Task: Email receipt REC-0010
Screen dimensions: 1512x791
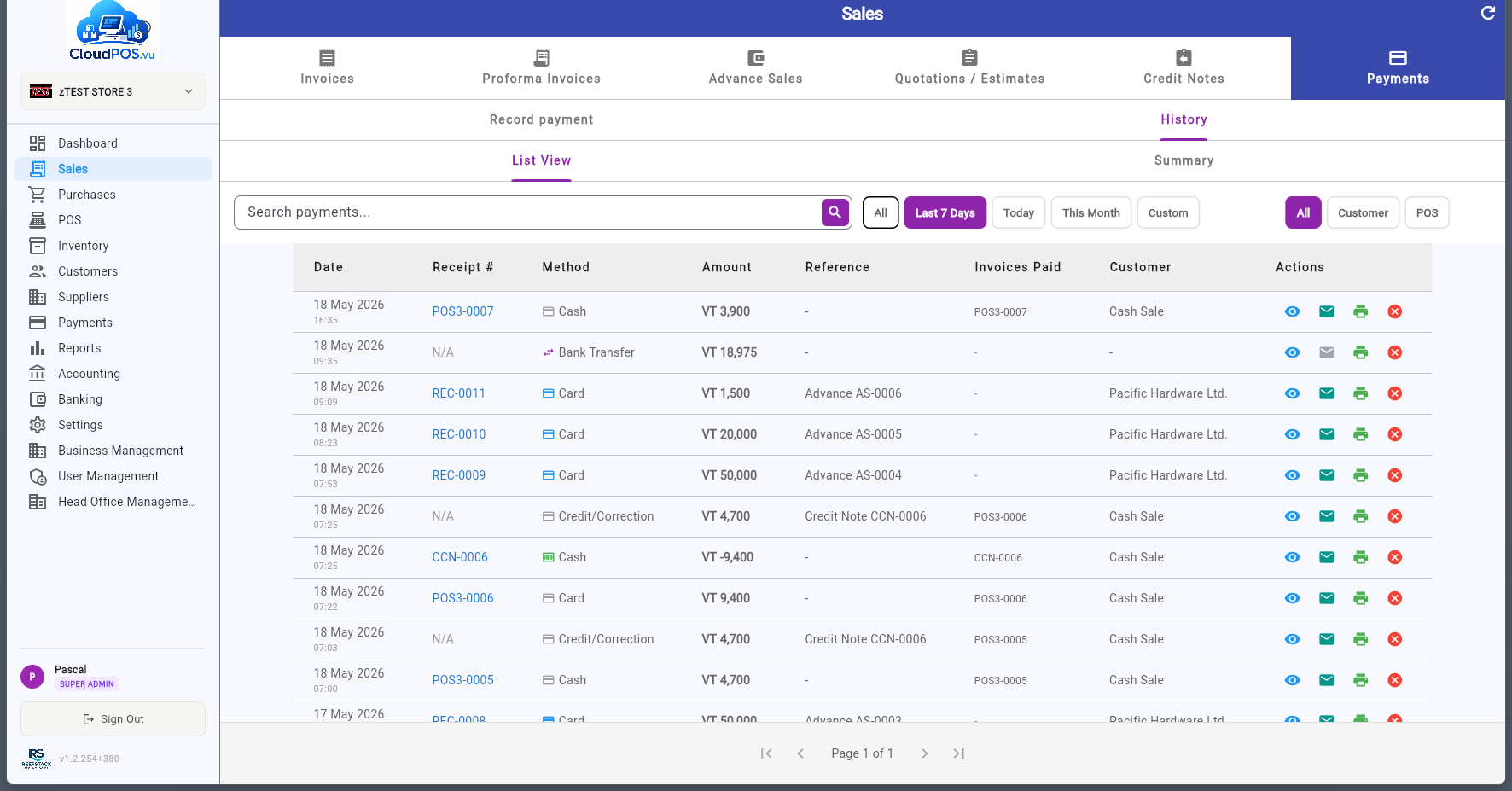Action: coord(1327,434)
